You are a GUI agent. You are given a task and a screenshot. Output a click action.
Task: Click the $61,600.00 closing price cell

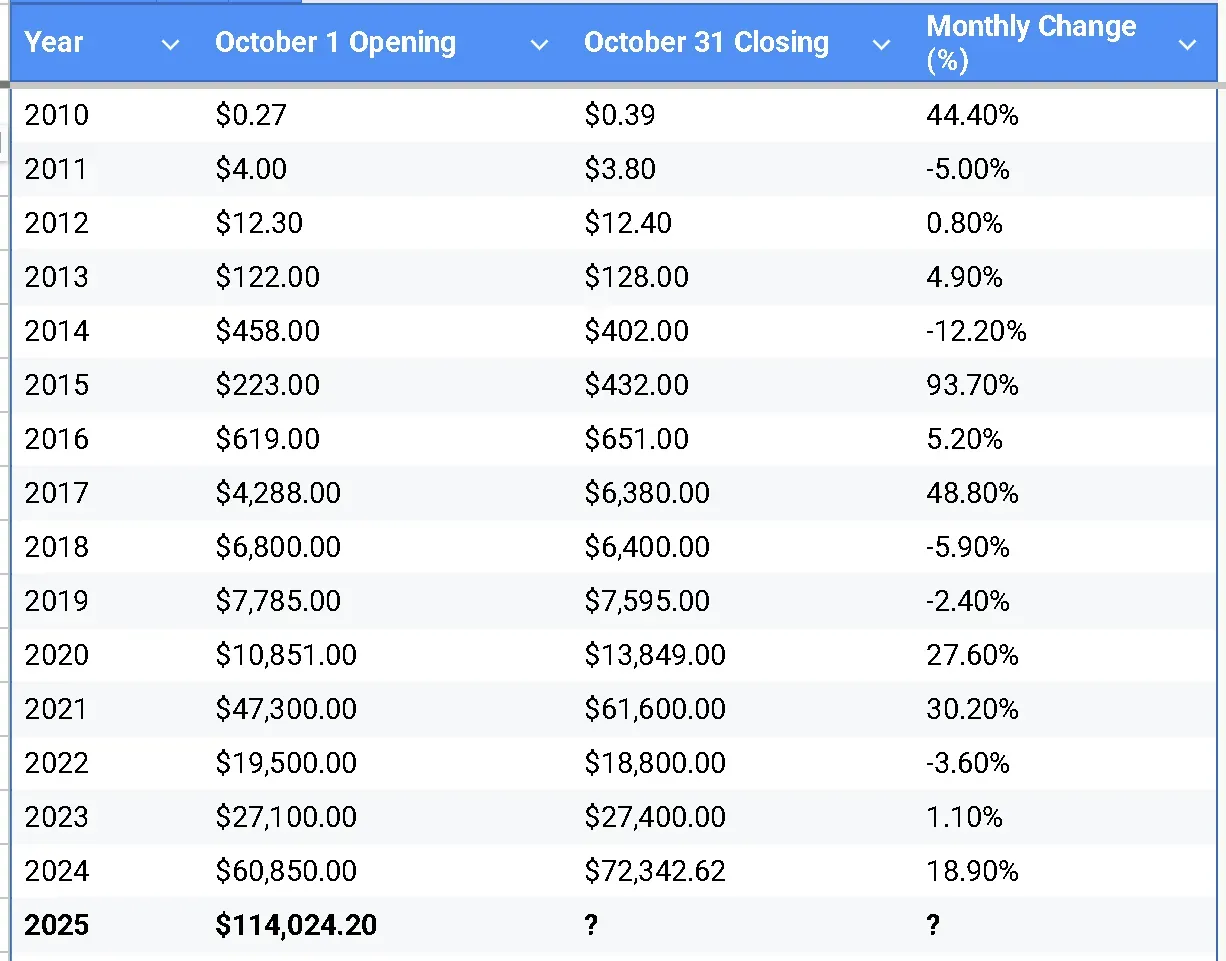point(655,709)
